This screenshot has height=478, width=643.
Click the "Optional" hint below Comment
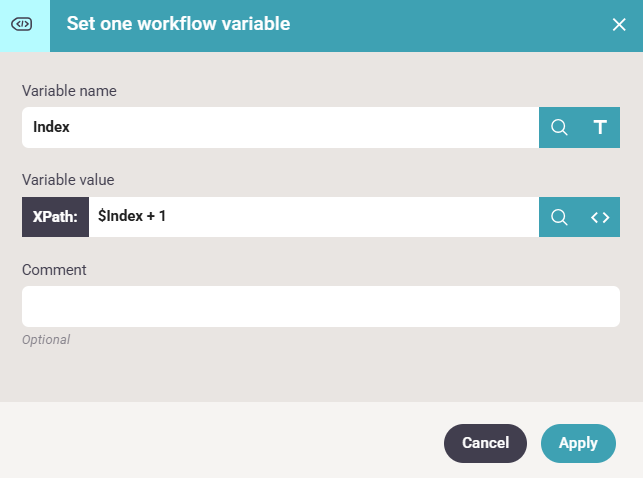tap(46, 340)
